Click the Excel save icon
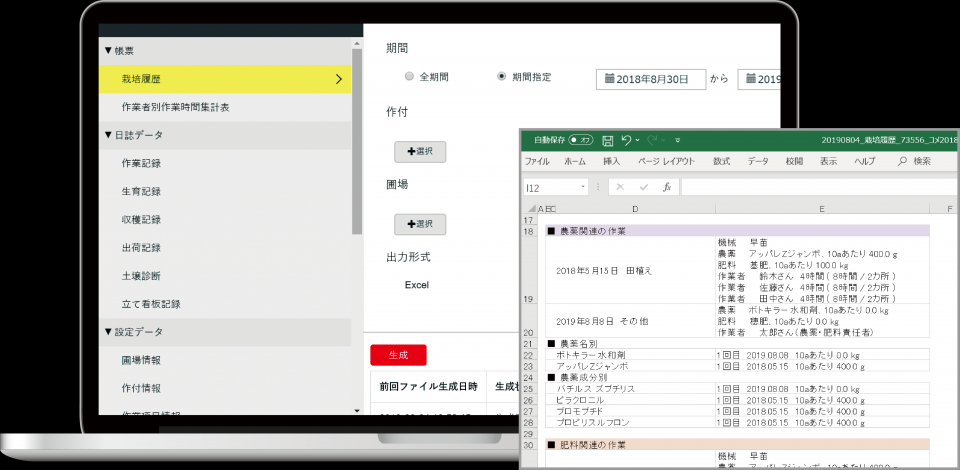This screenshot has width=960, height=470. [608, 140]
